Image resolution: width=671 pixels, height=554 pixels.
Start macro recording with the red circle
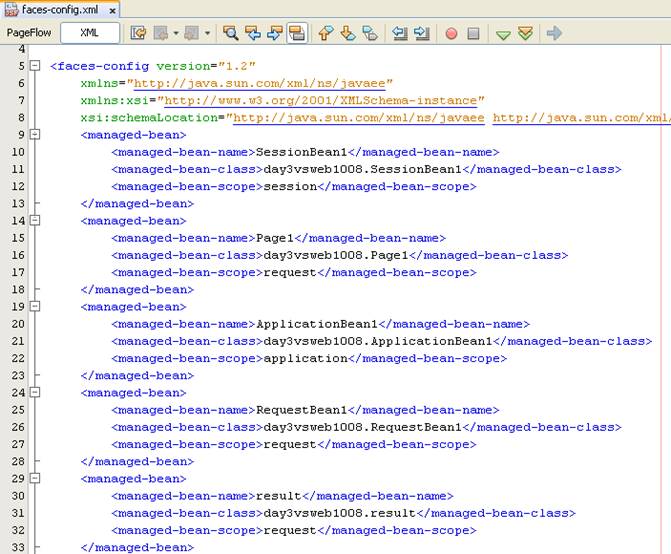(451, 33)
